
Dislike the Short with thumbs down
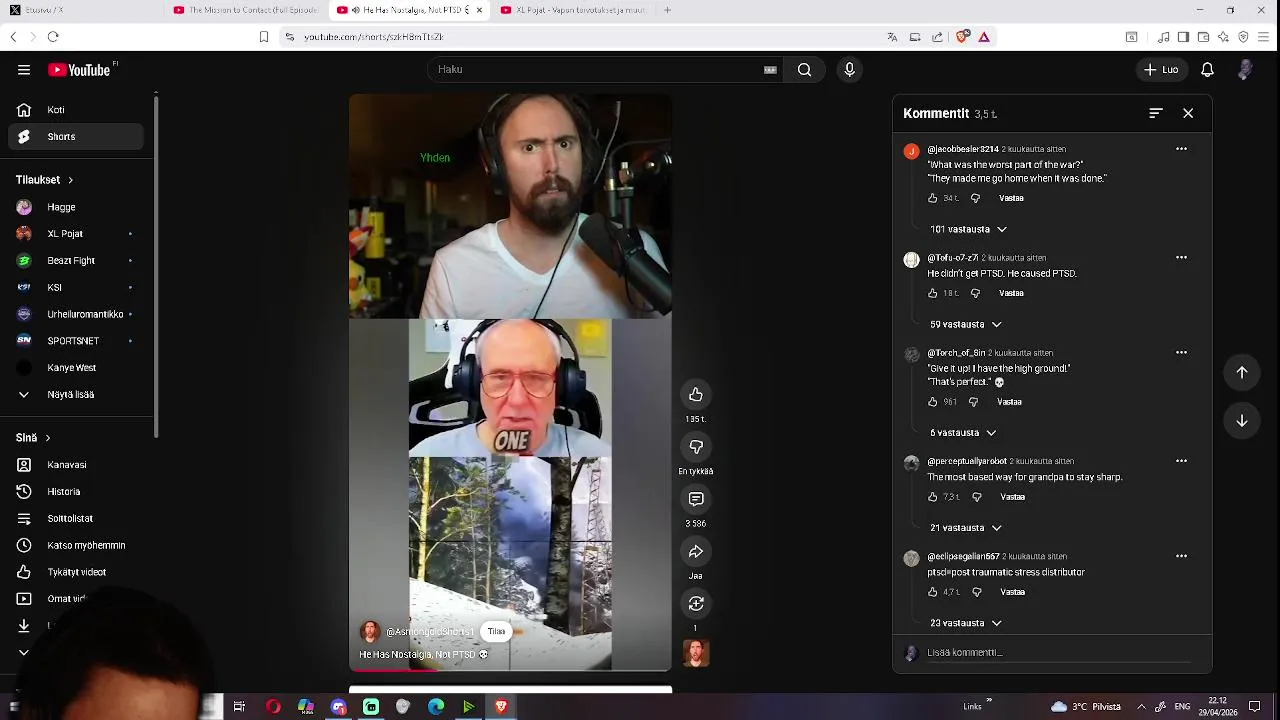tap(696, 446)
